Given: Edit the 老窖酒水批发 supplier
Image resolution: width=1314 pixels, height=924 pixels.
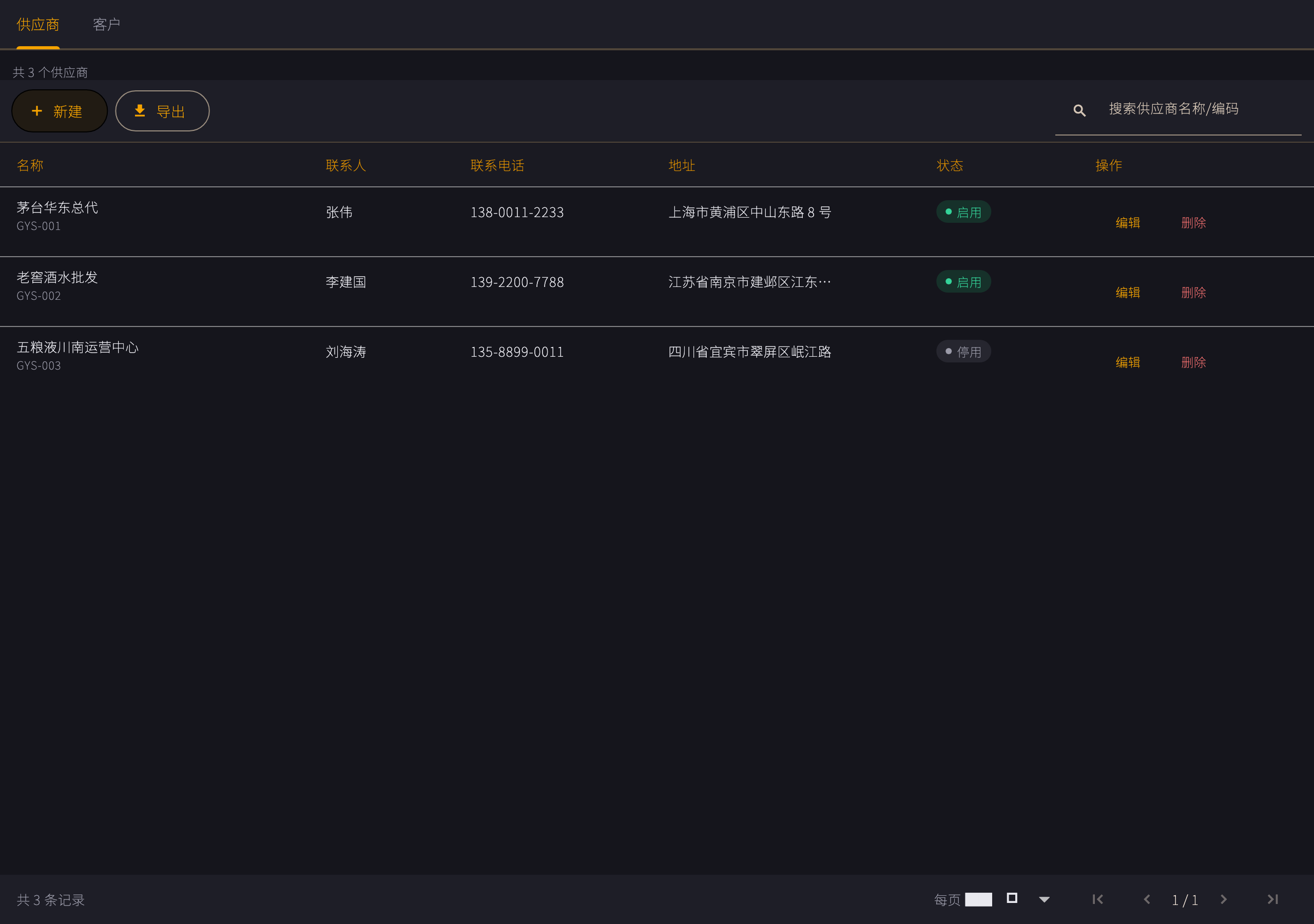Looking at the screenshot, I should 1128,293.
